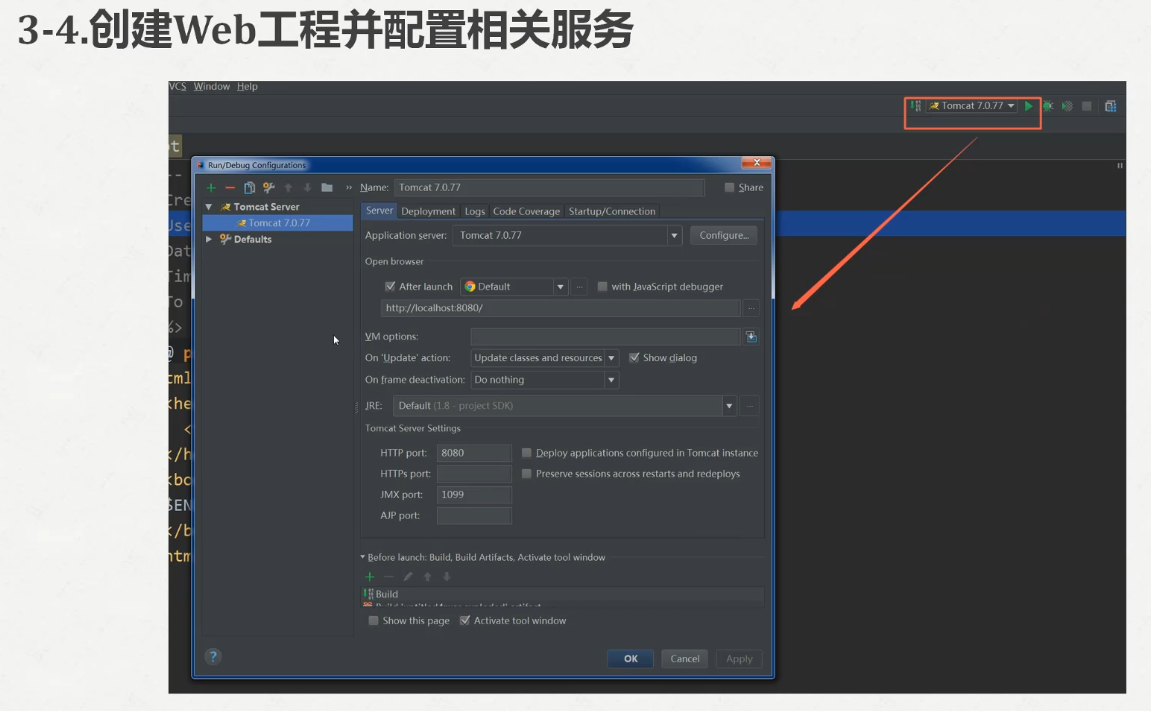Open browser Default dropdown
1151x711 pixels.
click(560, 287)
